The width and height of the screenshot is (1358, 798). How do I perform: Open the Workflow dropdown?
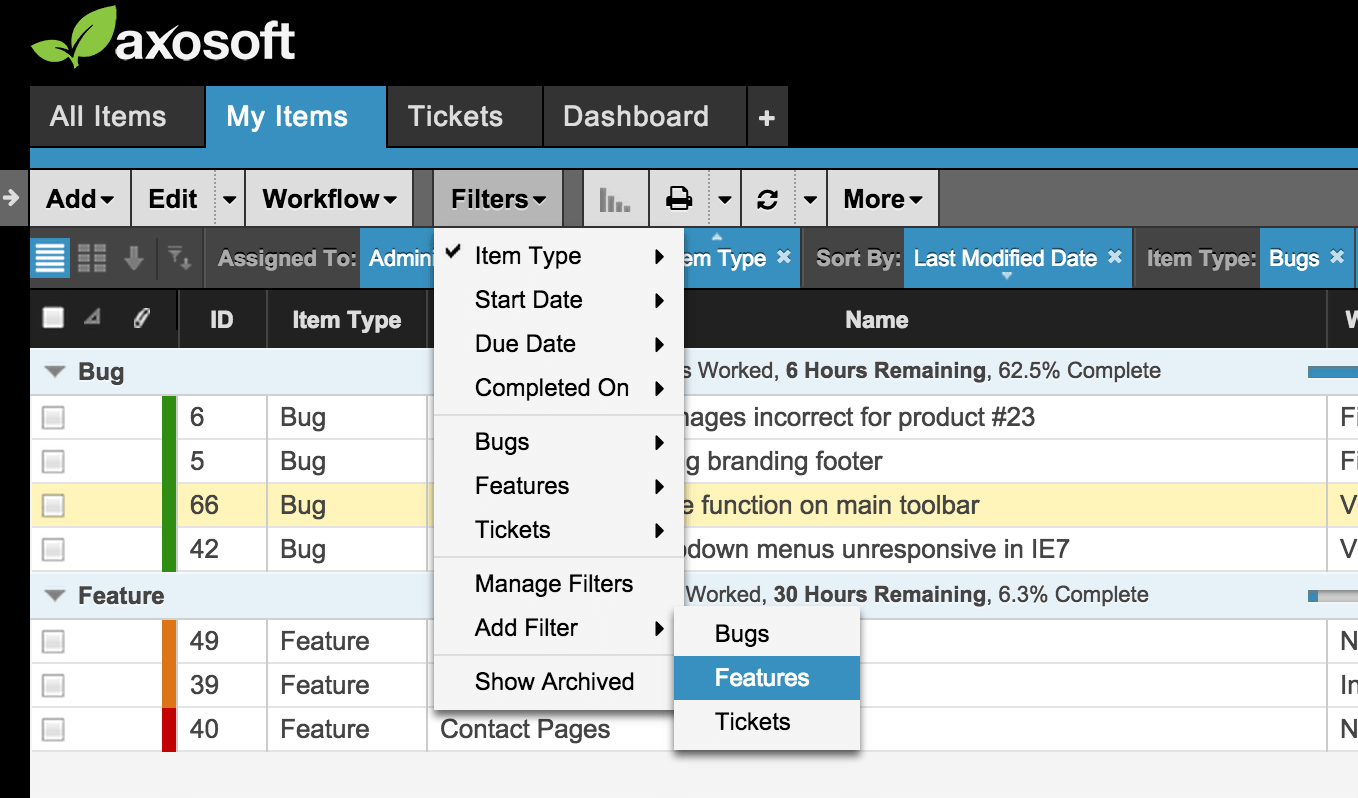click(x=329, y=199)
